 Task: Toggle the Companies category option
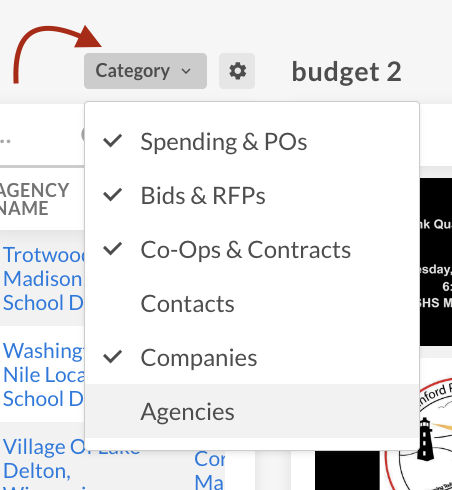click(252, 357)
